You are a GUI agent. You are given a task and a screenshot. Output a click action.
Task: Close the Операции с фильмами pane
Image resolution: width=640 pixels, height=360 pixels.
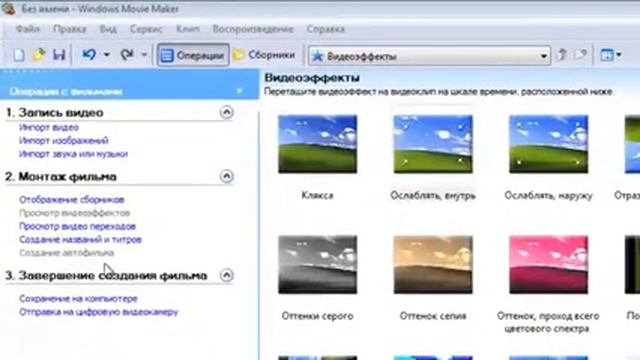pos(240,91)
